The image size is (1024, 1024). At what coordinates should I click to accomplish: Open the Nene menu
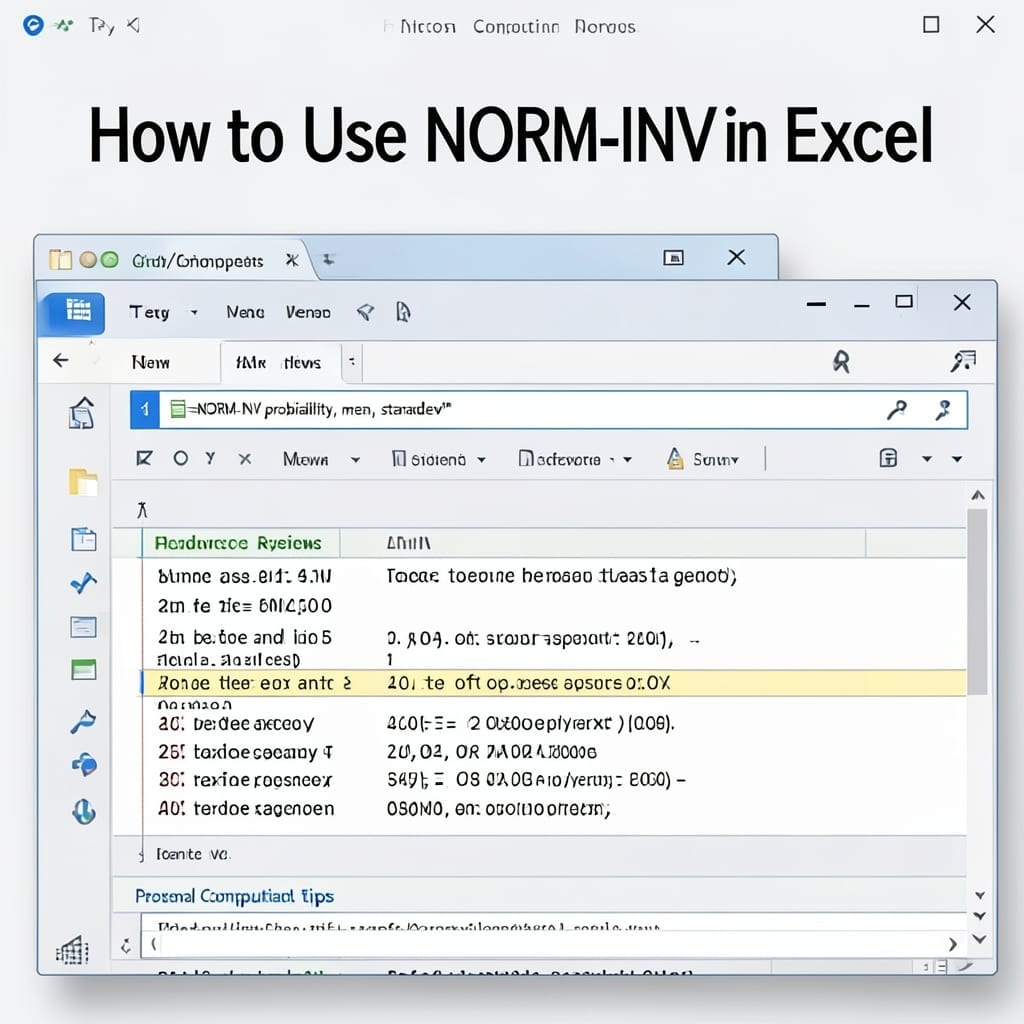click(x=245, y=312)
